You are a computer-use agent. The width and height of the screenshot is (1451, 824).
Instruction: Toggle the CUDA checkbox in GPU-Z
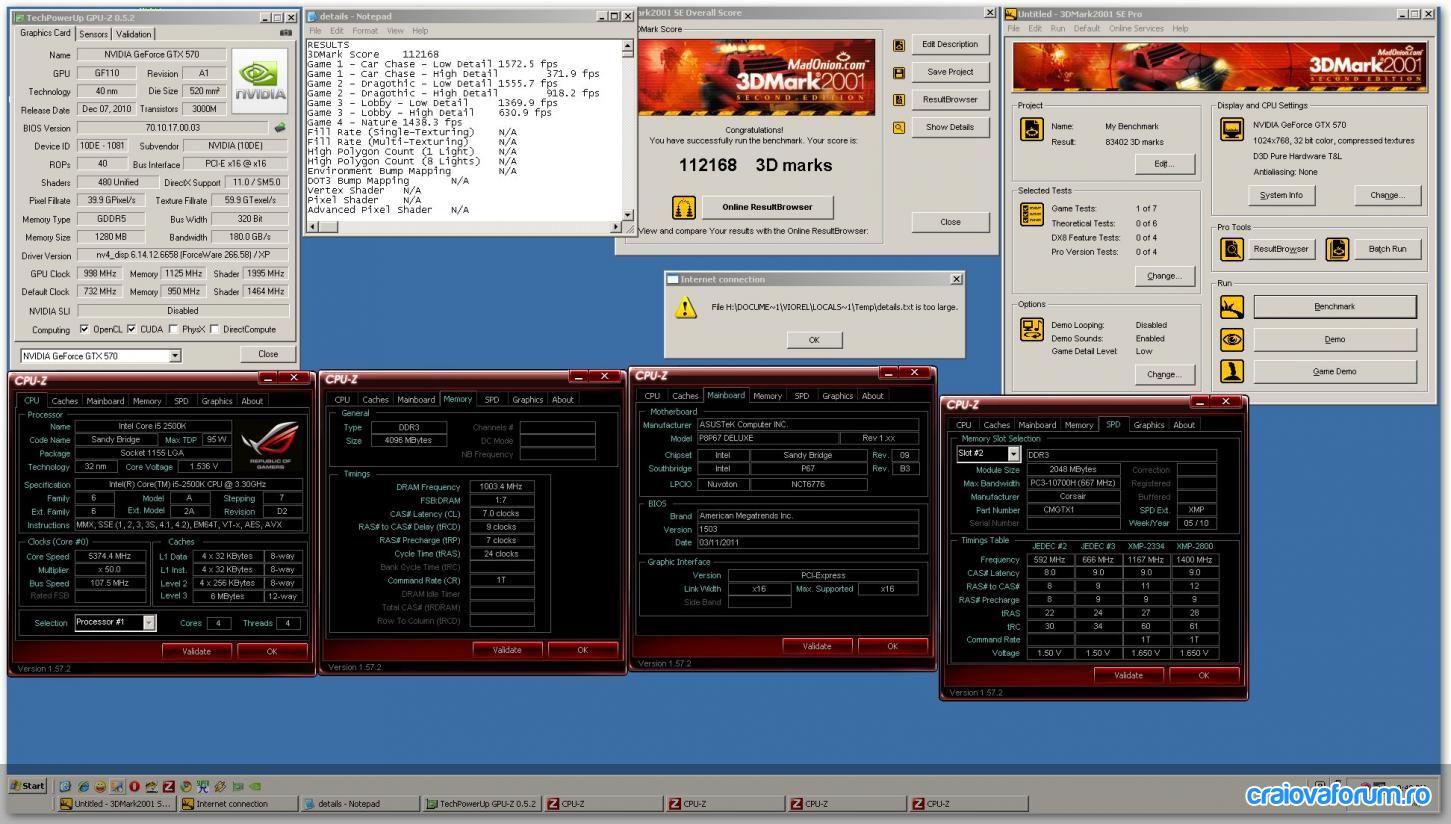point(132,329)
